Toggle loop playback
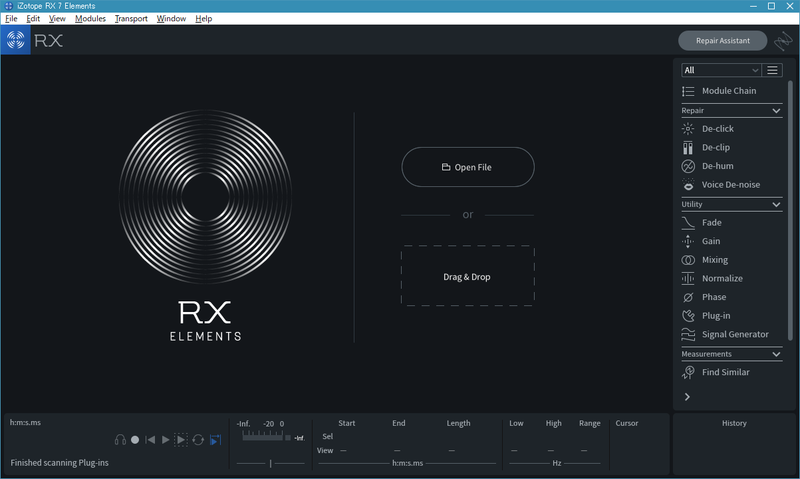Image resolution: width=800 pixels, height=479 pixels. pos(198,440)
